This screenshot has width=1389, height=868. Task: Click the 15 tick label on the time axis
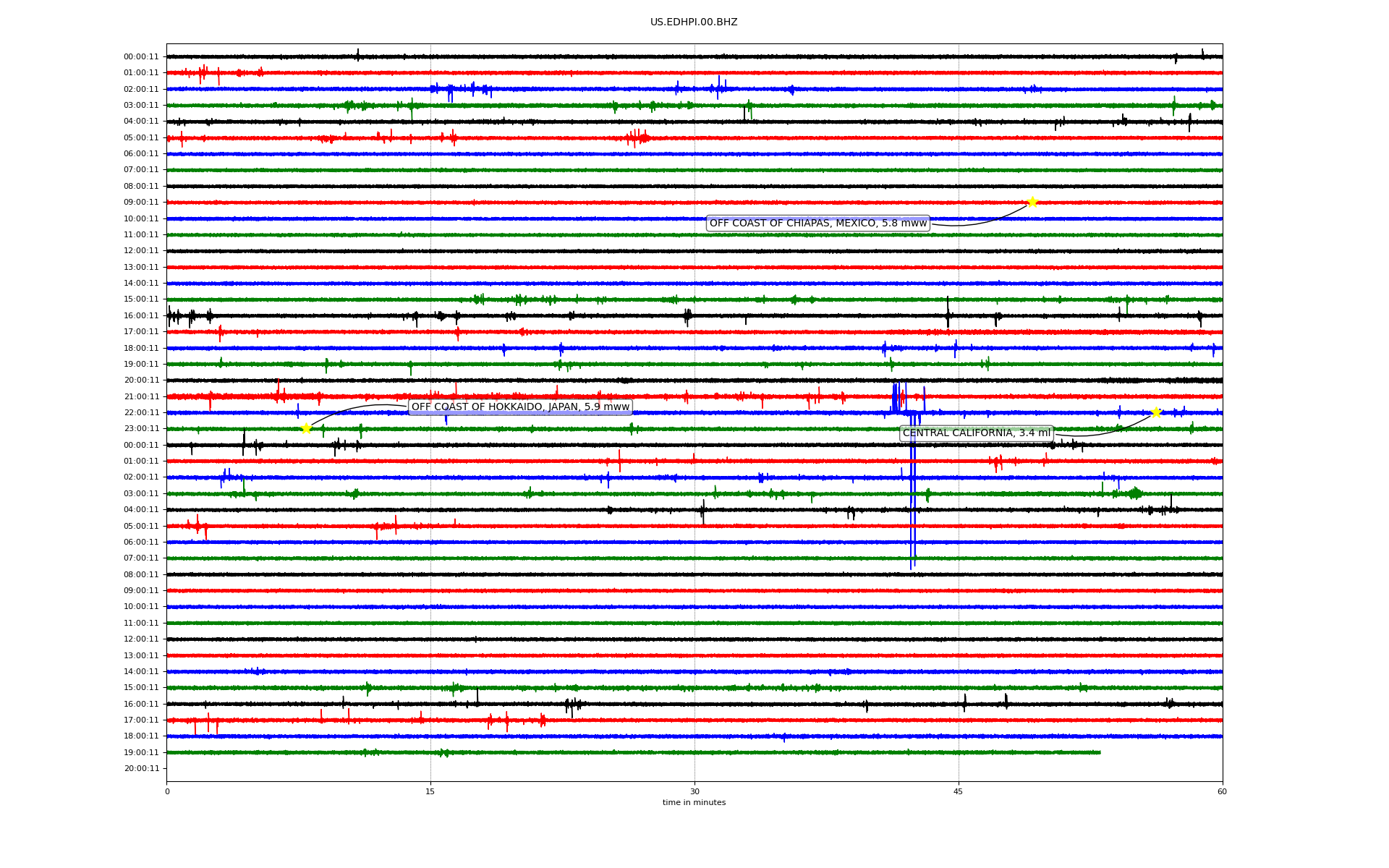coord(430,791)
